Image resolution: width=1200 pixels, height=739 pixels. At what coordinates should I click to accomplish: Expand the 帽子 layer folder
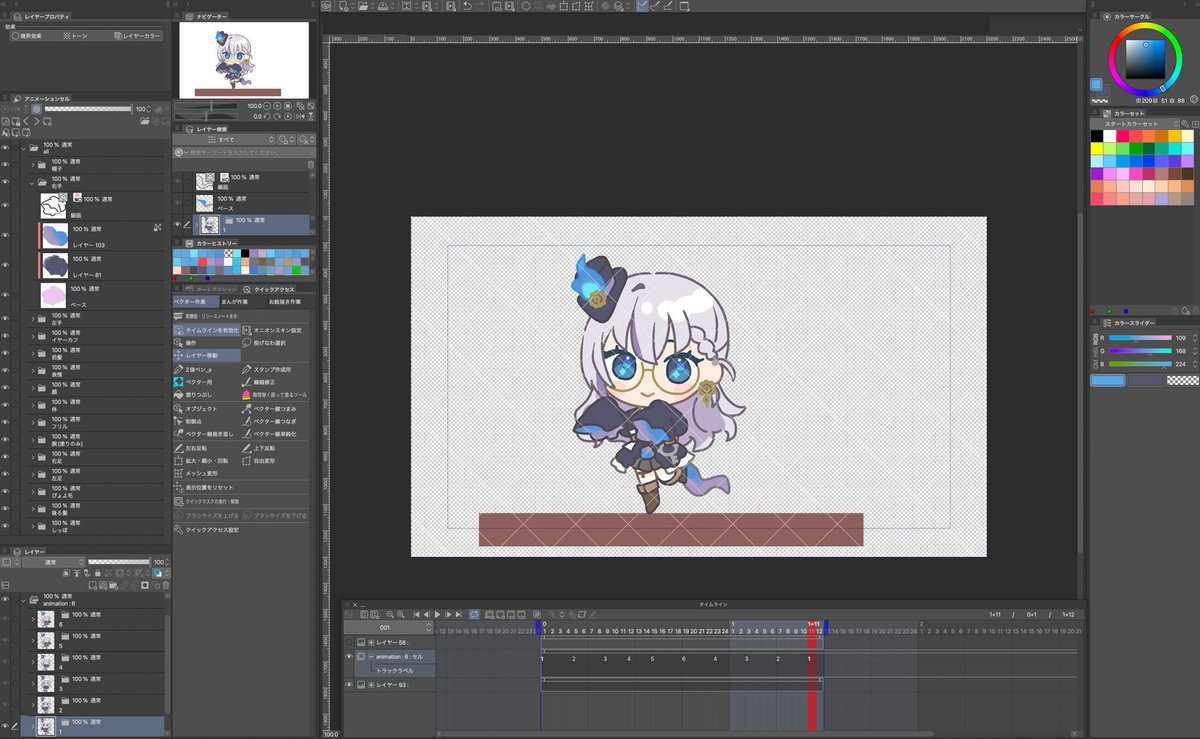tap(32, 165)
